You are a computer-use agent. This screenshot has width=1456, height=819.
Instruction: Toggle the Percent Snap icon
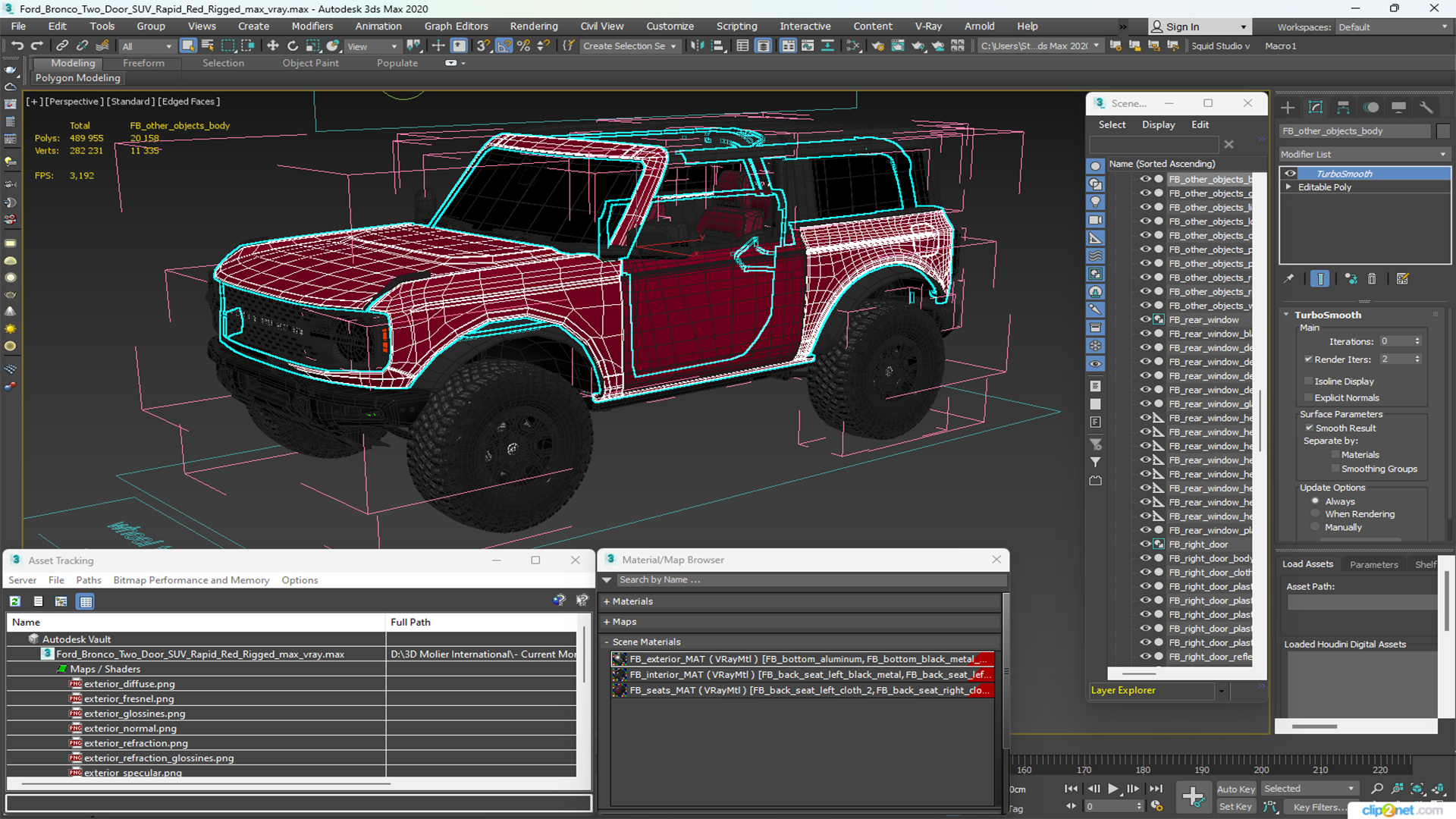523,46
